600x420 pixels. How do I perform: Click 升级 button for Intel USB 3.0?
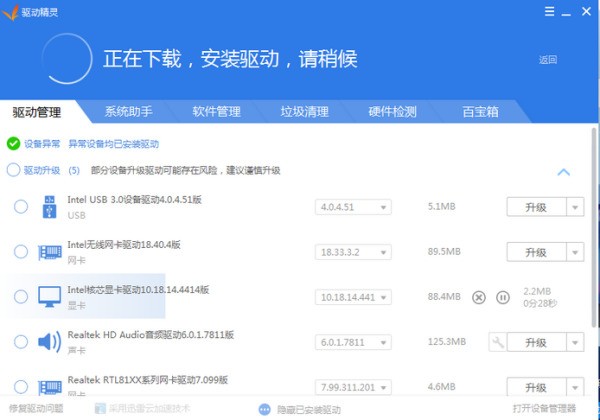click(536, 207)
